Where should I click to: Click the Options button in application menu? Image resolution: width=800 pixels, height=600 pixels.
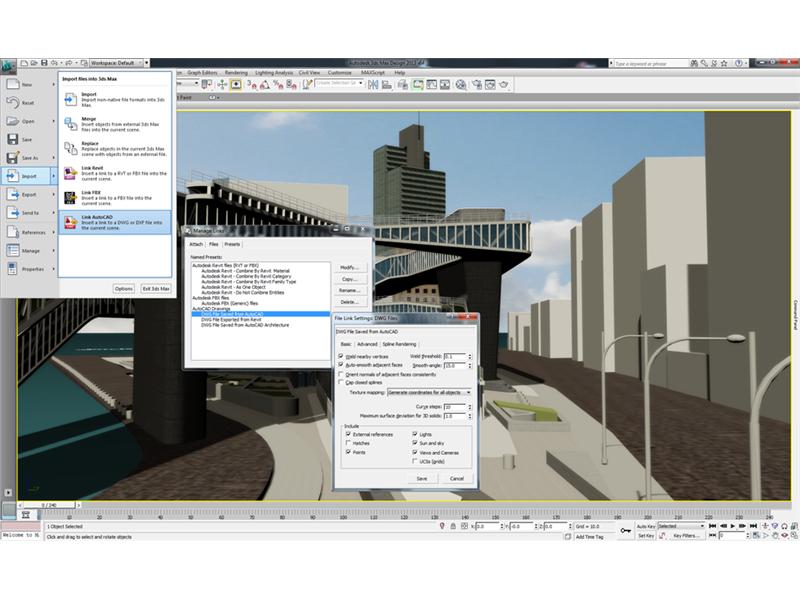point(123,289)
